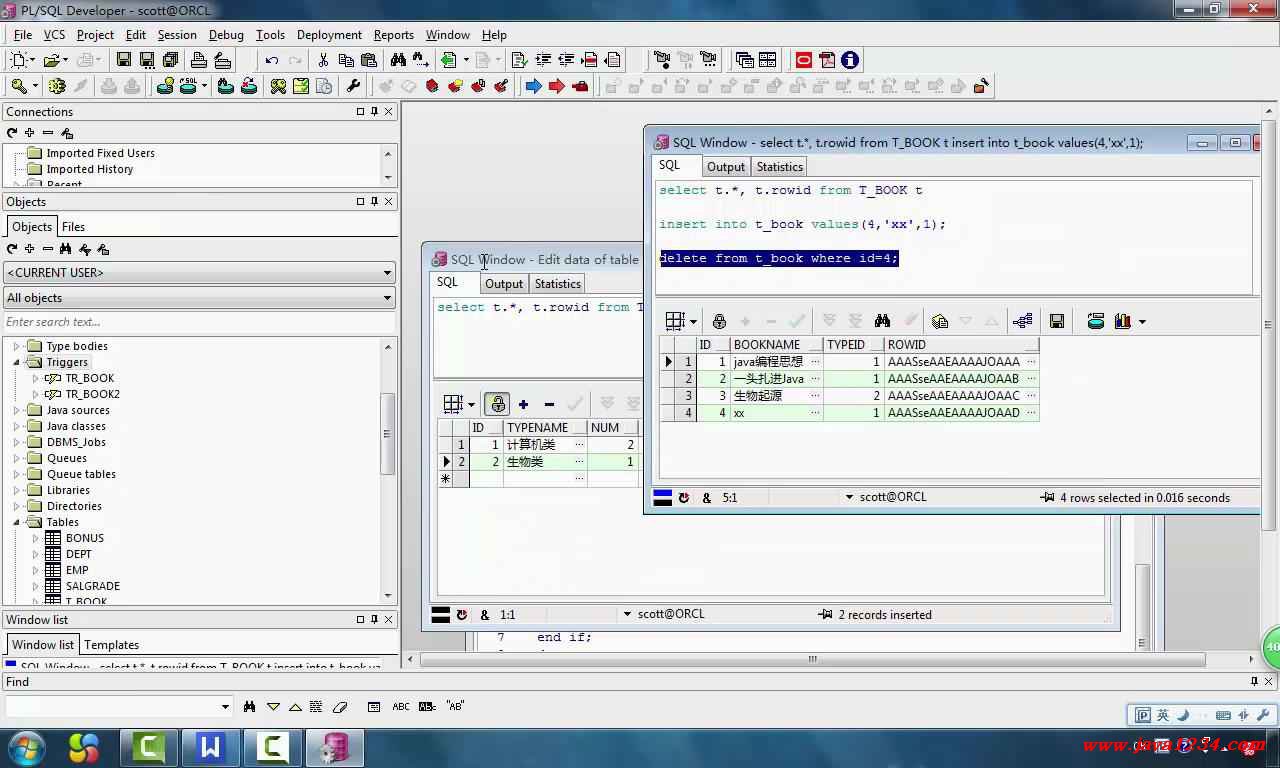Image resolution: width=1280 pixels, height=768 pixels.
Task: Click the blue Info icon
Action: [x=850, y=60]
